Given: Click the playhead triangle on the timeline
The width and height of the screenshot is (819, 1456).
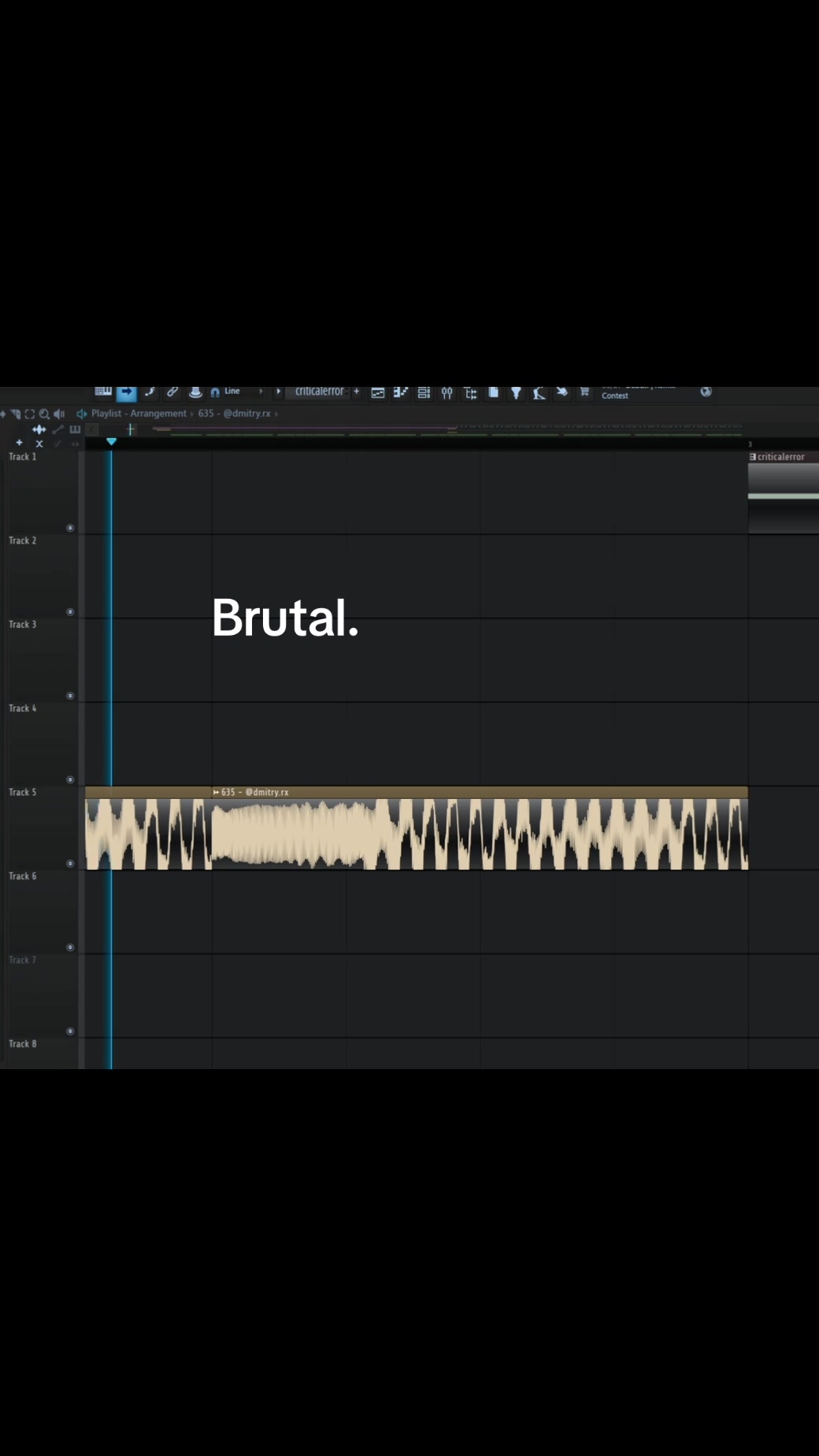Looking at the screenshot, I should tap(111, 442).
